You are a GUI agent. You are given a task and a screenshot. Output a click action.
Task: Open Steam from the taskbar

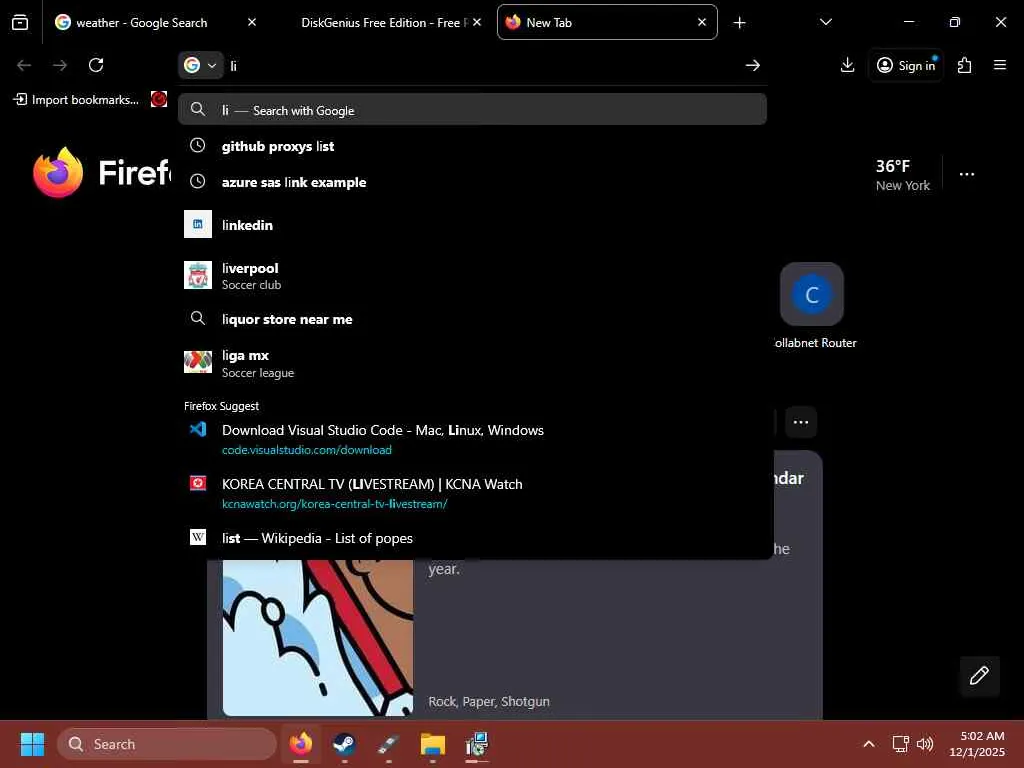click(344, 744)
